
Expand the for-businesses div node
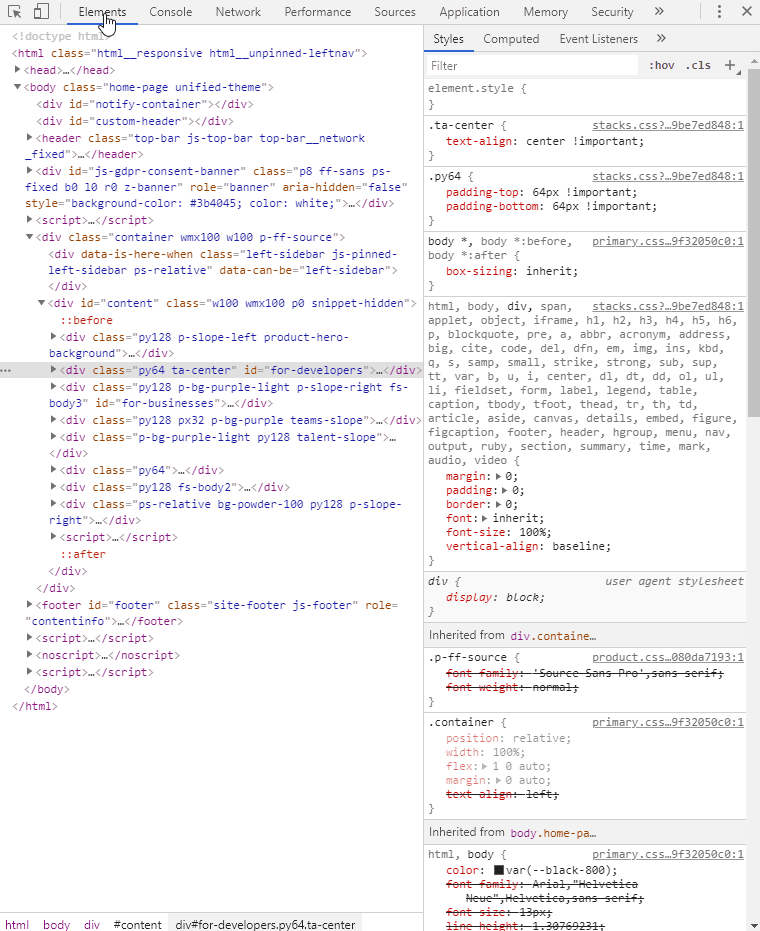click(x=53, y=386)
